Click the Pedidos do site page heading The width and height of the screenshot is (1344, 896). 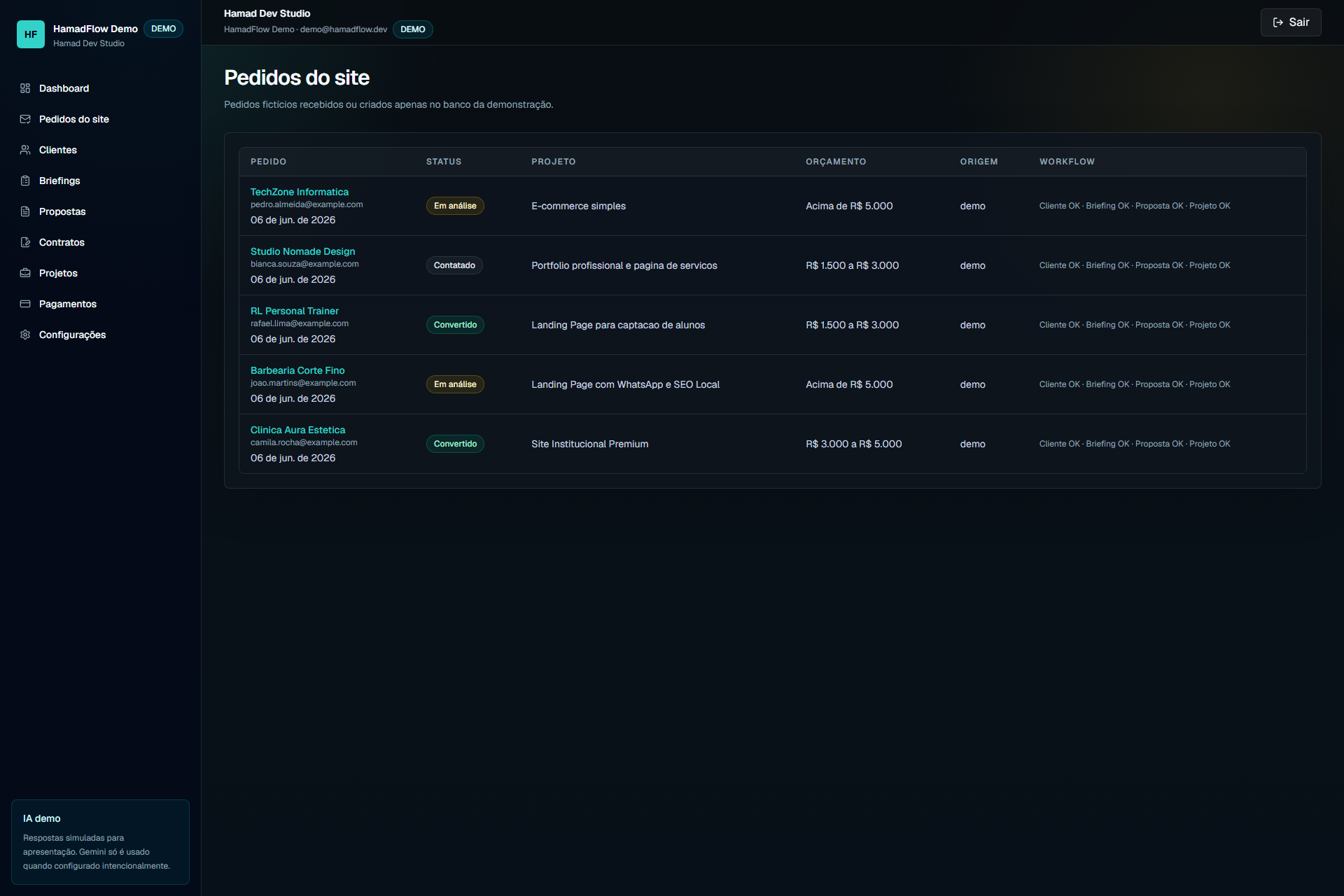click(x=297, y=78)
